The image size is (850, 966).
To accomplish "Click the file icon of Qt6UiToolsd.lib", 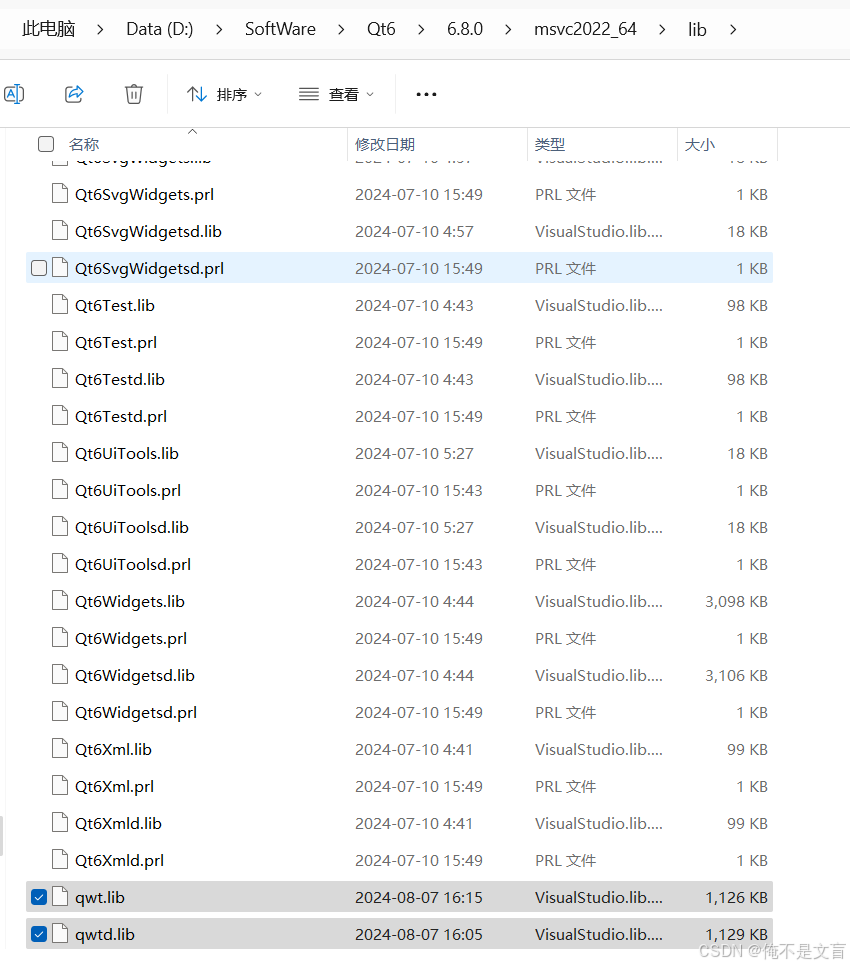I will click(60, 527).
